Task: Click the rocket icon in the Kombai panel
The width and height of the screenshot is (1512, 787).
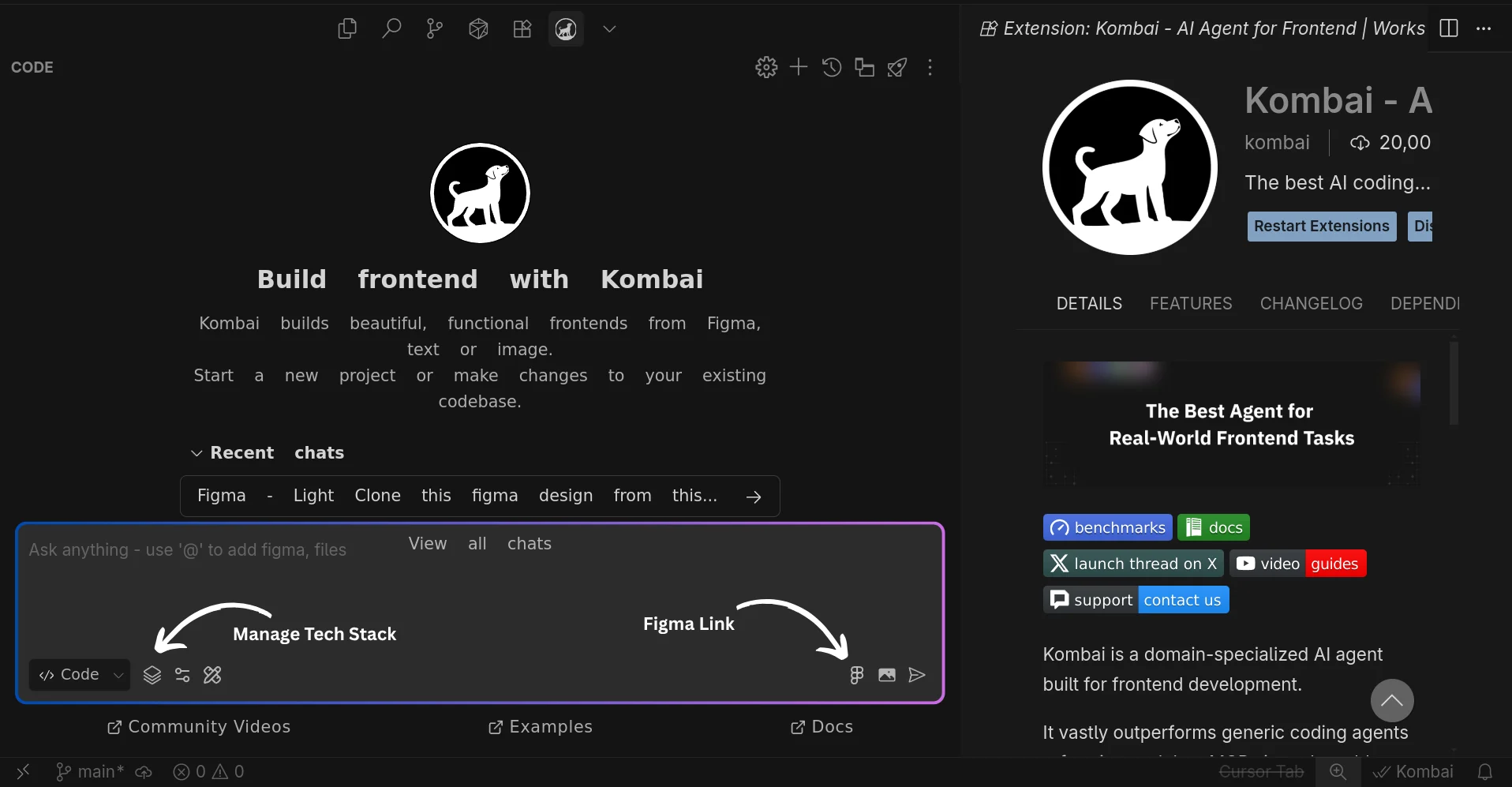Action: coord(897,68)
